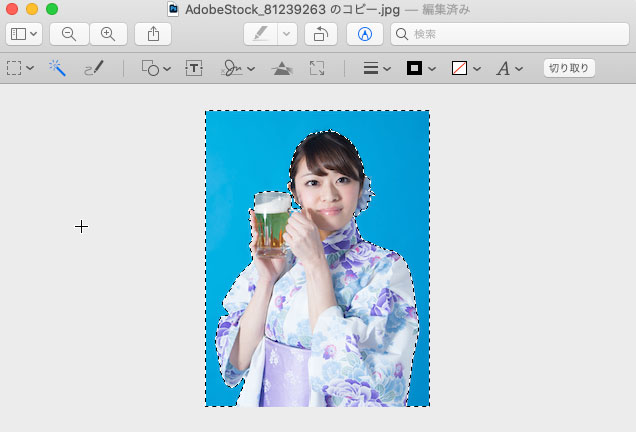Click the zoom out magnifier button
636x432 pixels.
(68, 34)
